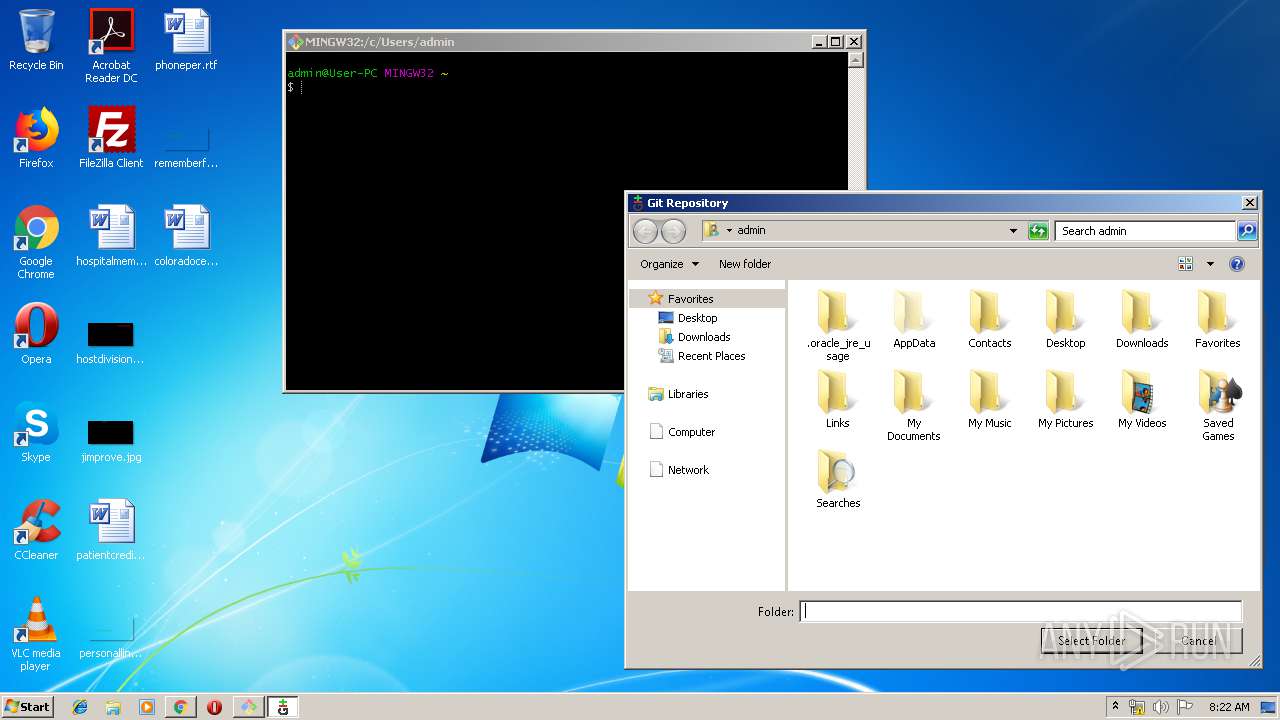Click the volume icon in system tray
The height and width of the screenshot is (720, 1280).
1160,707
